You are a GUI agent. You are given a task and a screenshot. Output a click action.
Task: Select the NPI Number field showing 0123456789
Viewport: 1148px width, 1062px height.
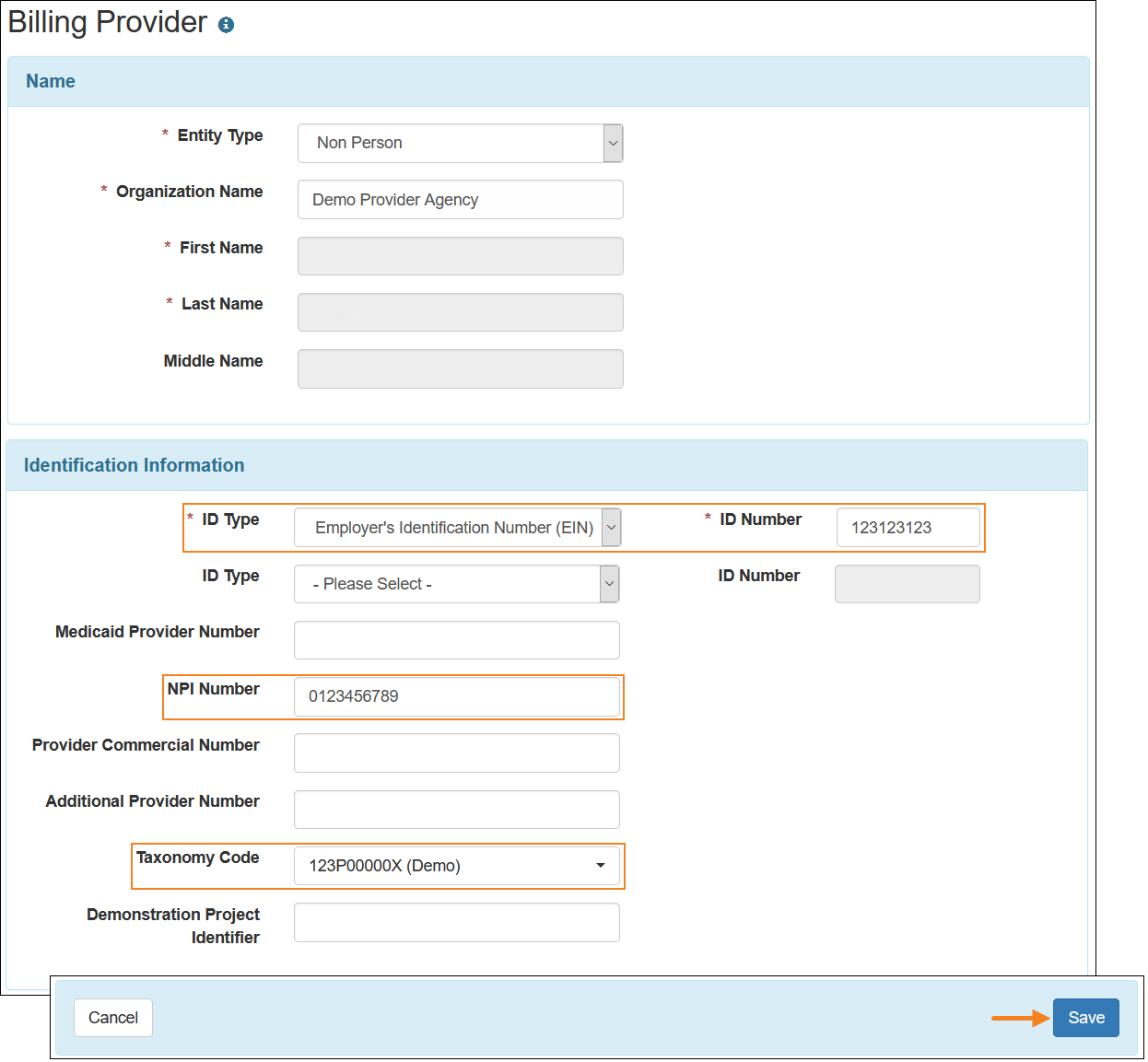(x=456, y=696)
